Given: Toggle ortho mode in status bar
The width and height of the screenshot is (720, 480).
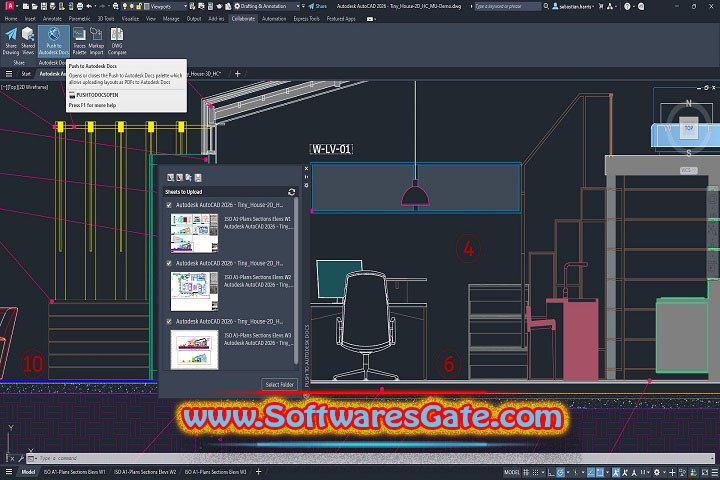Looking at the screenshot, I should [x=551, y=472].
